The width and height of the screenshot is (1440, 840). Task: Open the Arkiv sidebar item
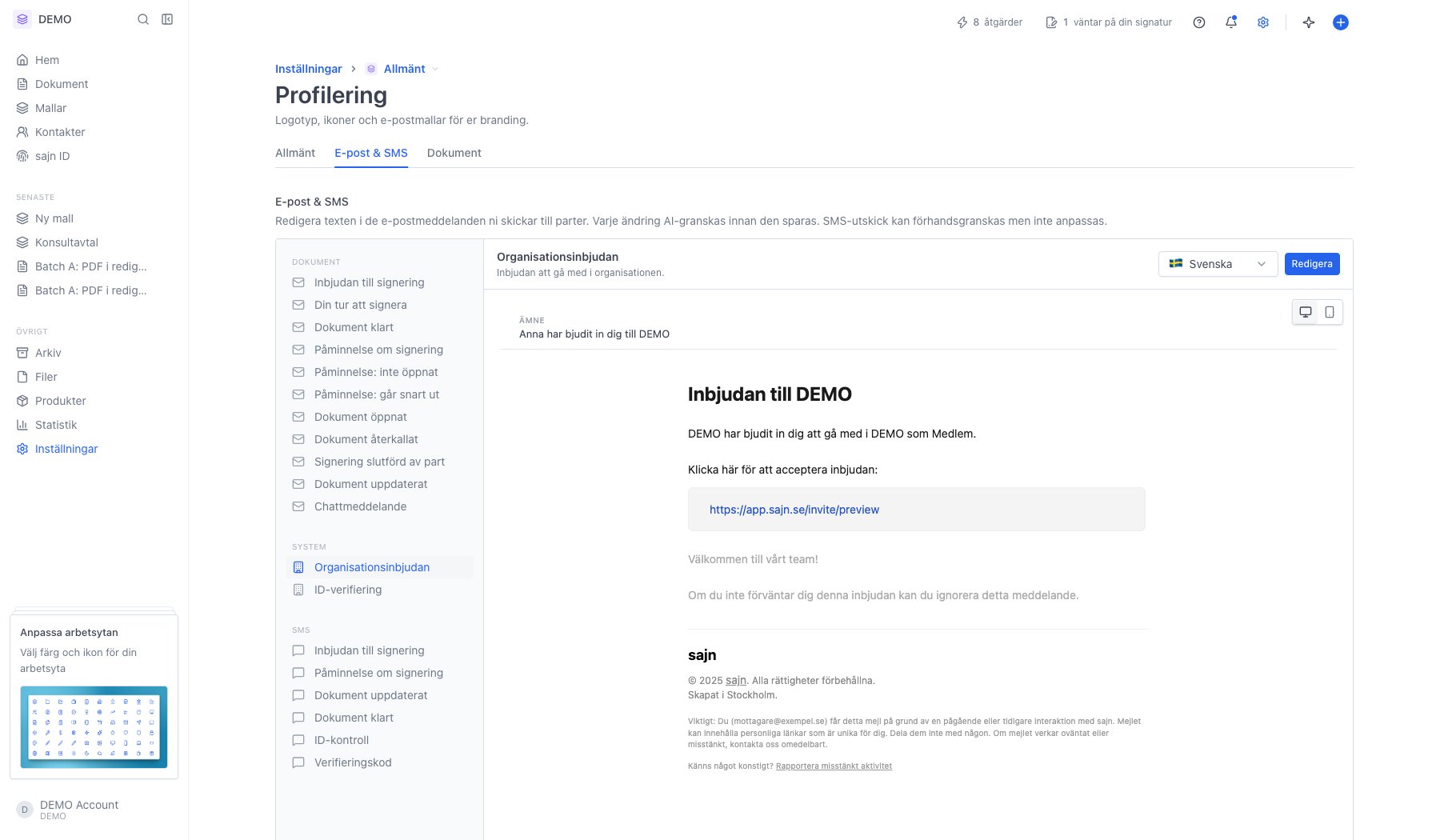pos(94,353)
